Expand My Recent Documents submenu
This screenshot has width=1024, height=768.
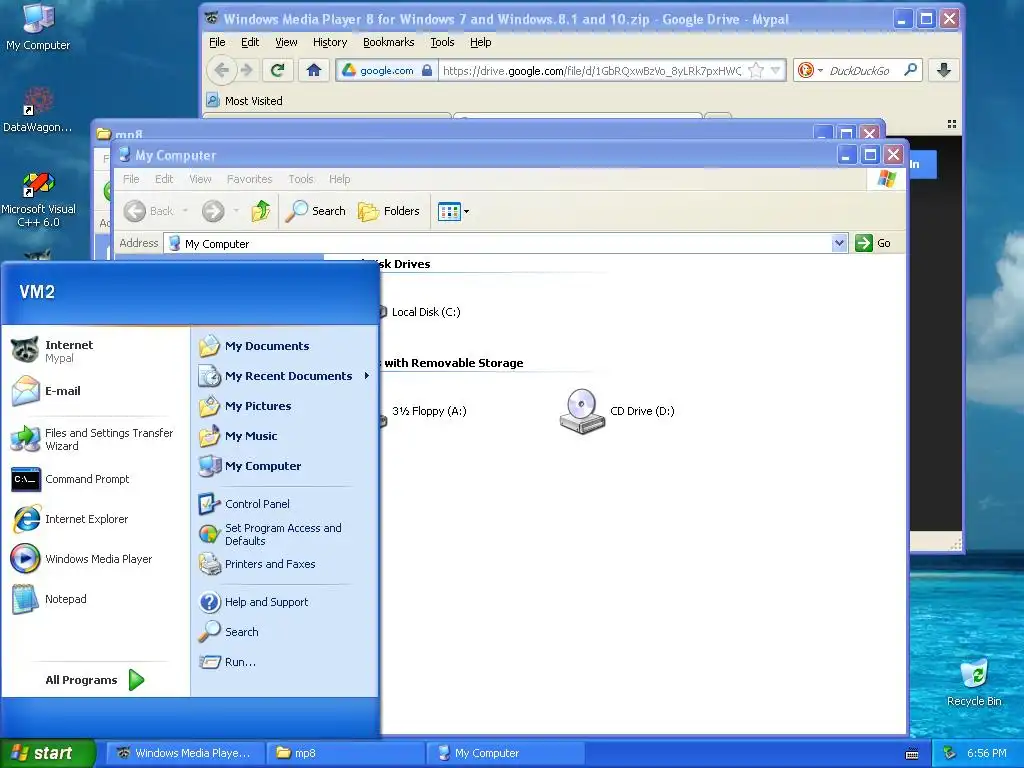[285, 376]
